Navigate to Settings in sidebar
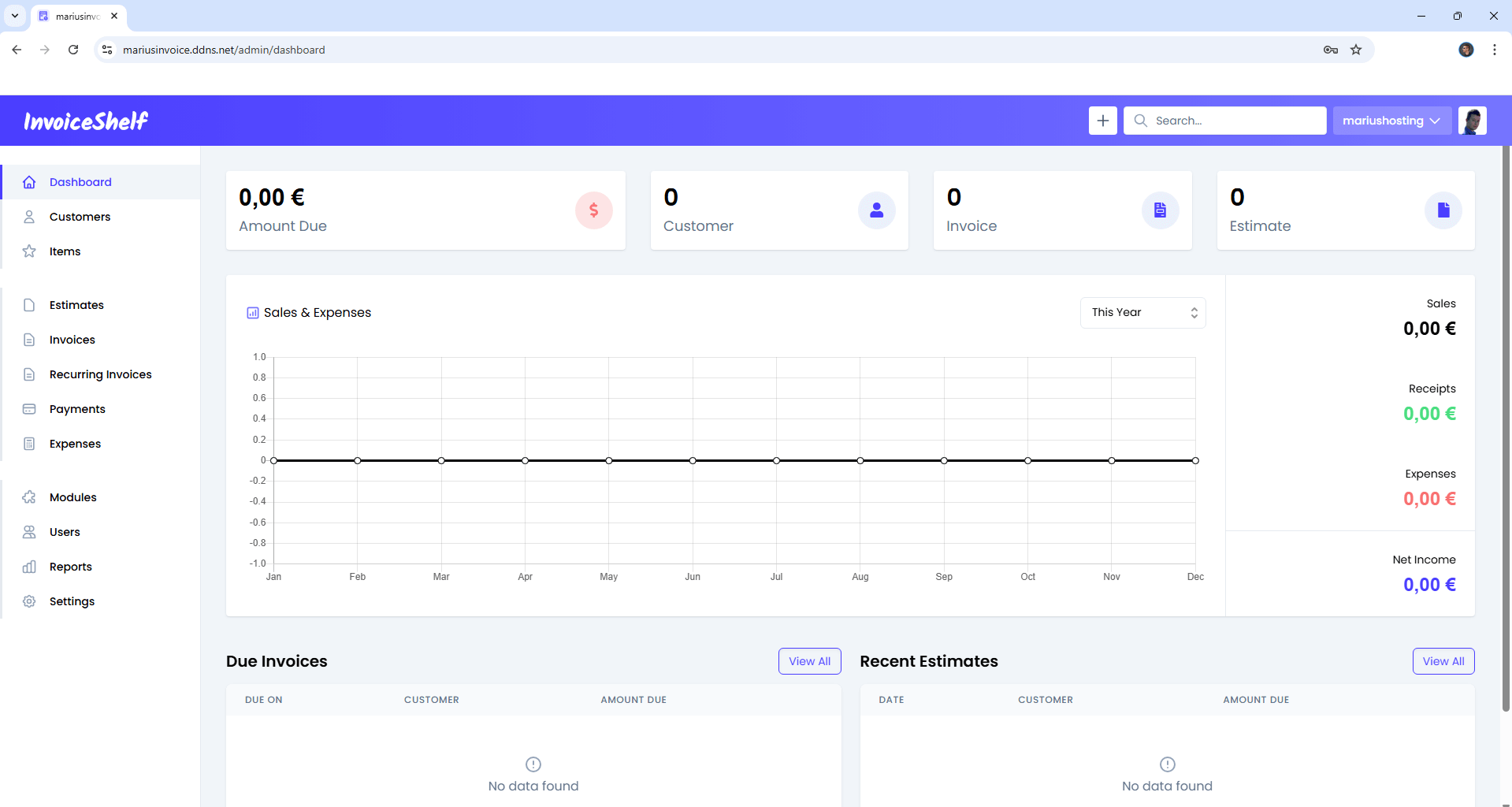1512x807 pixels. pyautogui.click(x=72, y=601)
